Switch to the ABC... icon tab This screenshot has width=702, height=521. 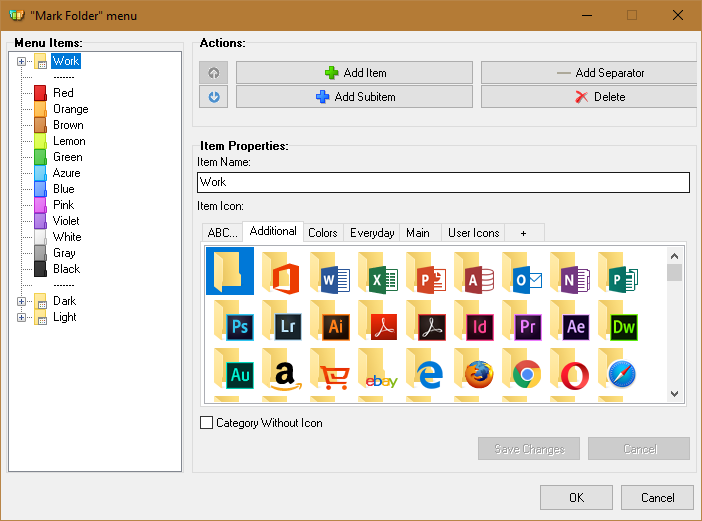(223, 233)
